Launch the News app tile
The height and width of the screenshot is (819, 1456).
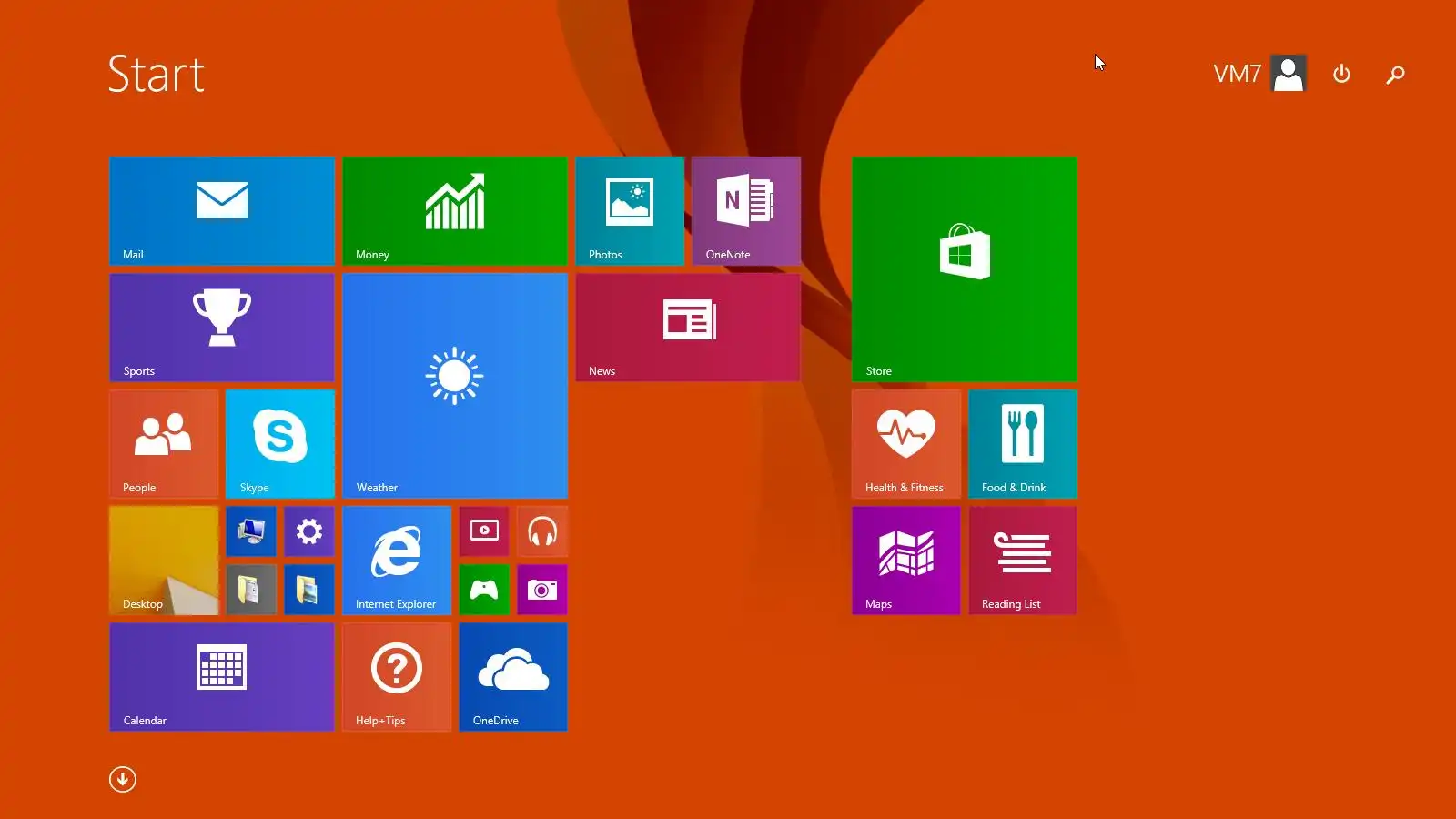[688, 328]
